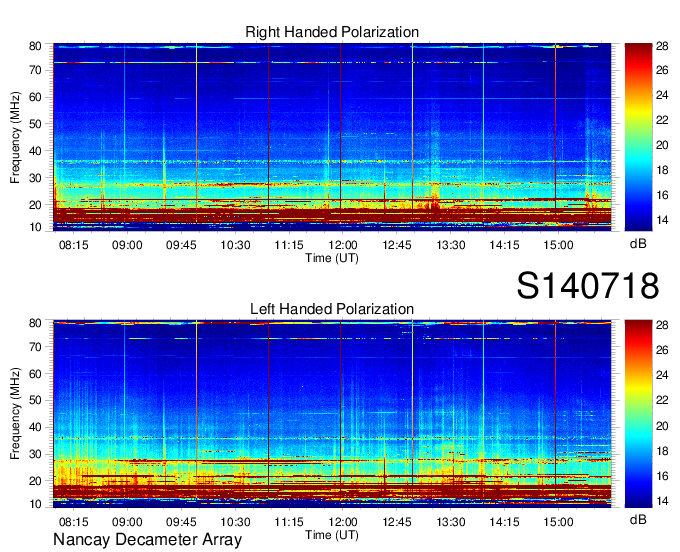Click the '14' value on the bottom color bar
This screenshot has height=552, width=680.
[x=662, y=501]
